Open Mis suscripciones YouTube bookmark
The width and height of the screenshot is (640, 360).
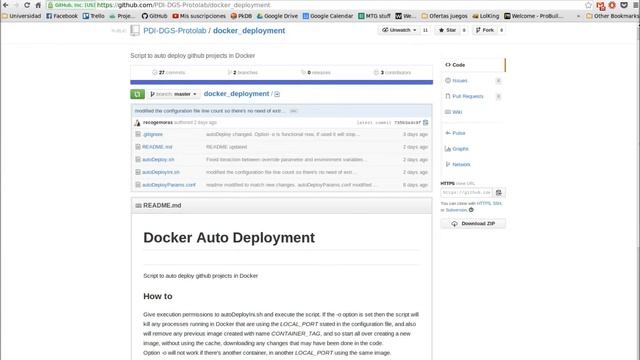(199, 16)
